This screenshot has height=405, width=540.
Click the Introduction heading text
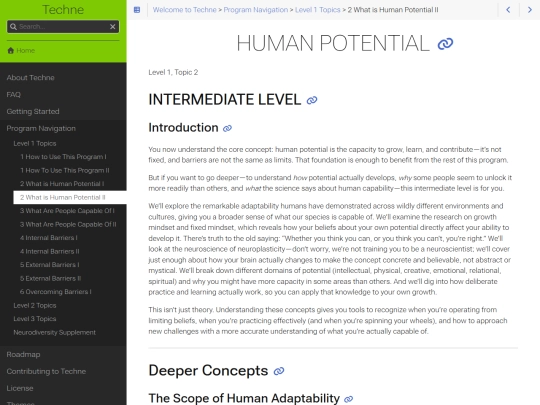tap(183, 128)
